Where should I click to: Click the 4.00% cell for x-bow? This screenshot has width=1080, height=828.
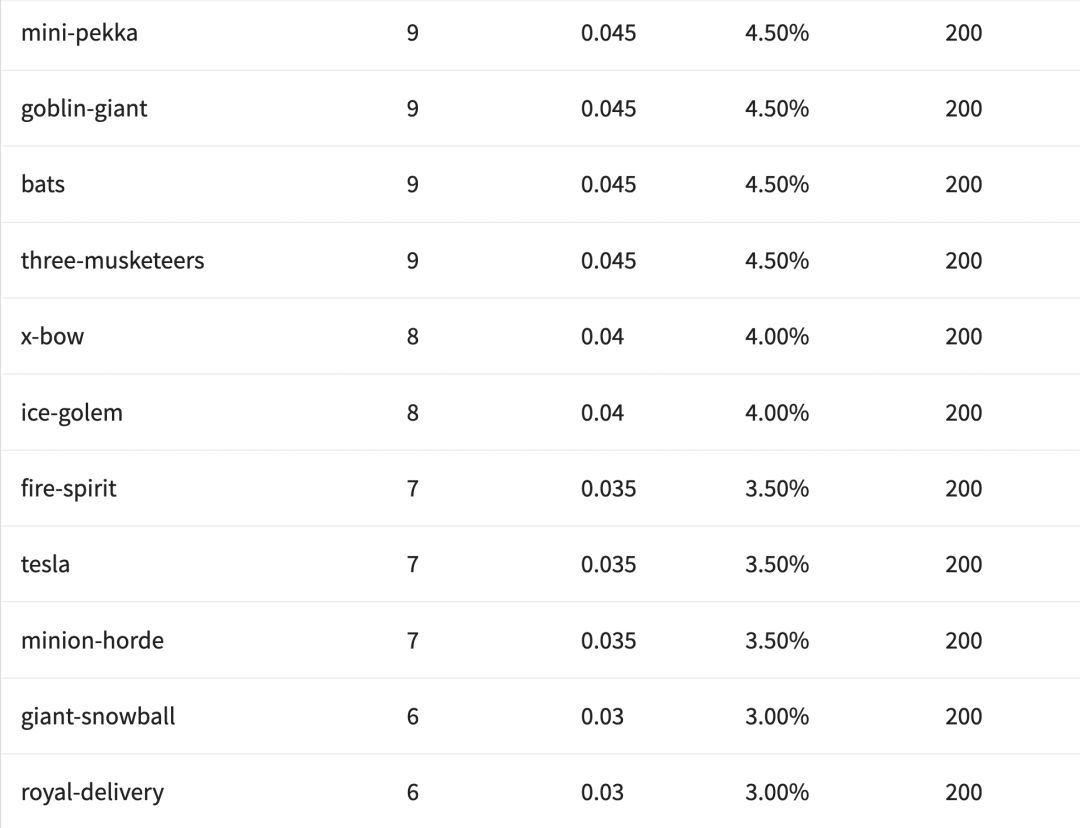(777, 337)
